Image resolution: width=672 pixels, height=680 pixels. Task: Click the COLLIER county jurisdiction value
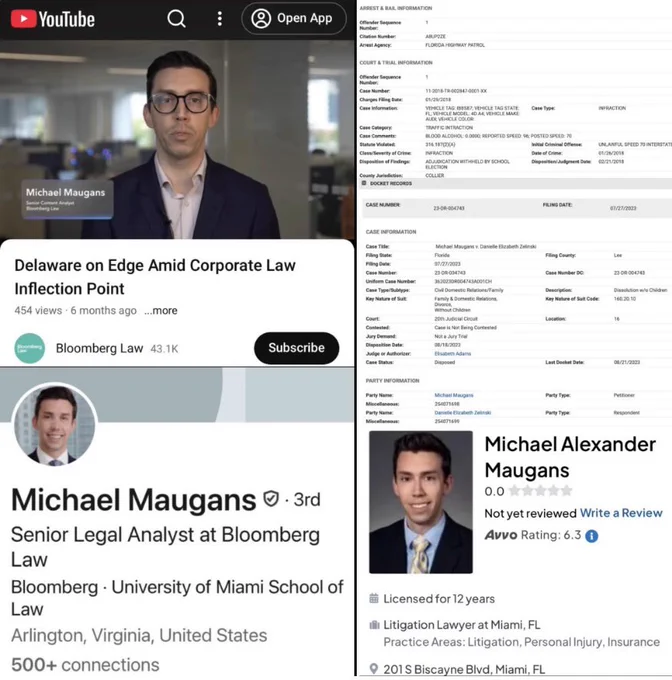click(x=434, y=175)
